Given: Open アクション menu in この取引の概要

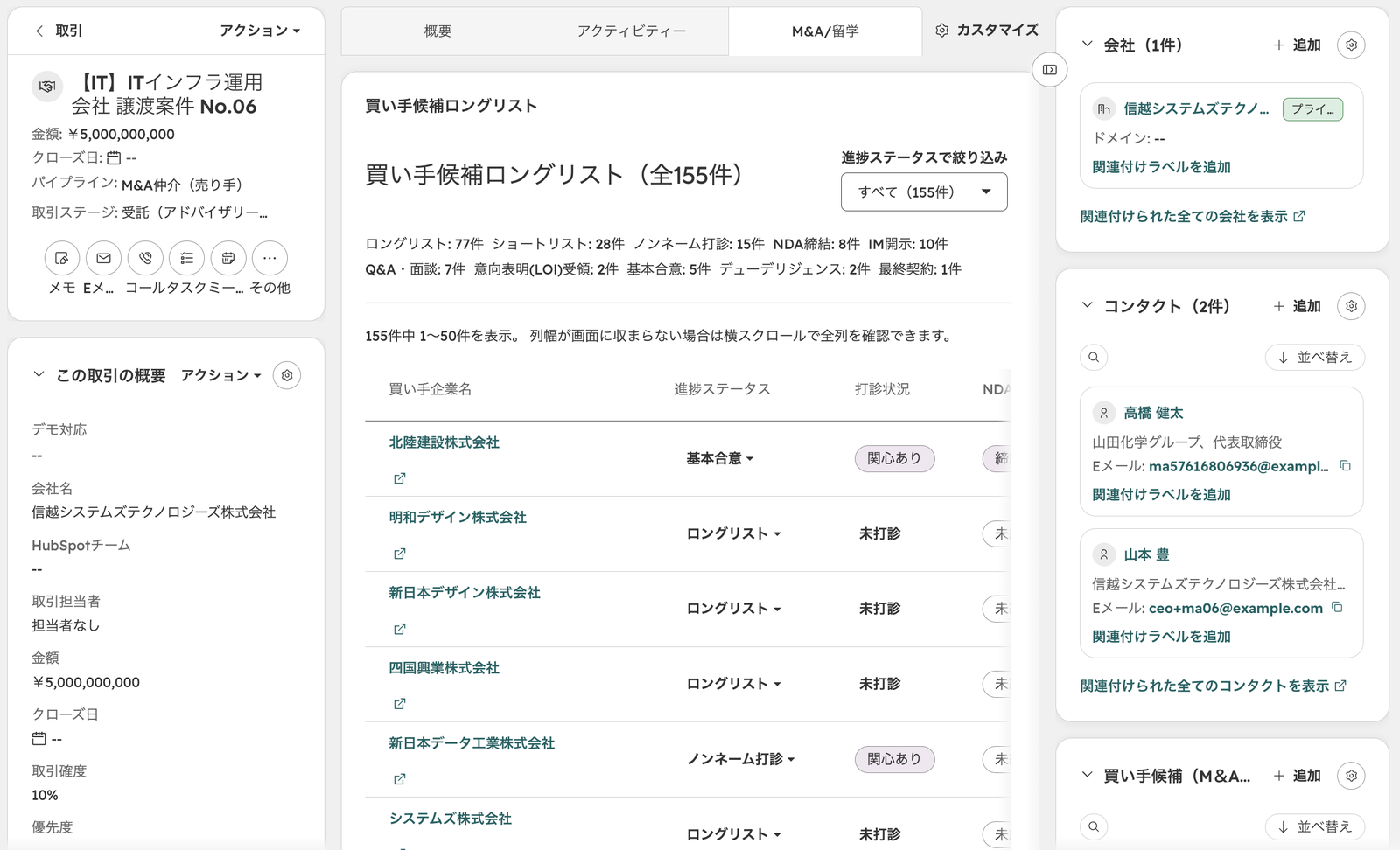Looking at the screenshot, I should (220, 375).
